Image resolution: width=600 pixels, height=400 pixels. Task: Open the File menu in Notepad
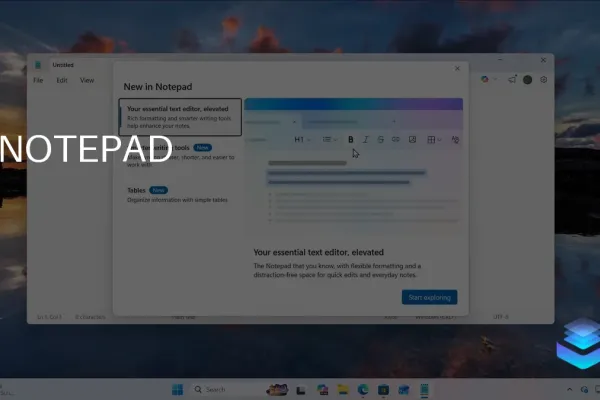pos(38,80)
